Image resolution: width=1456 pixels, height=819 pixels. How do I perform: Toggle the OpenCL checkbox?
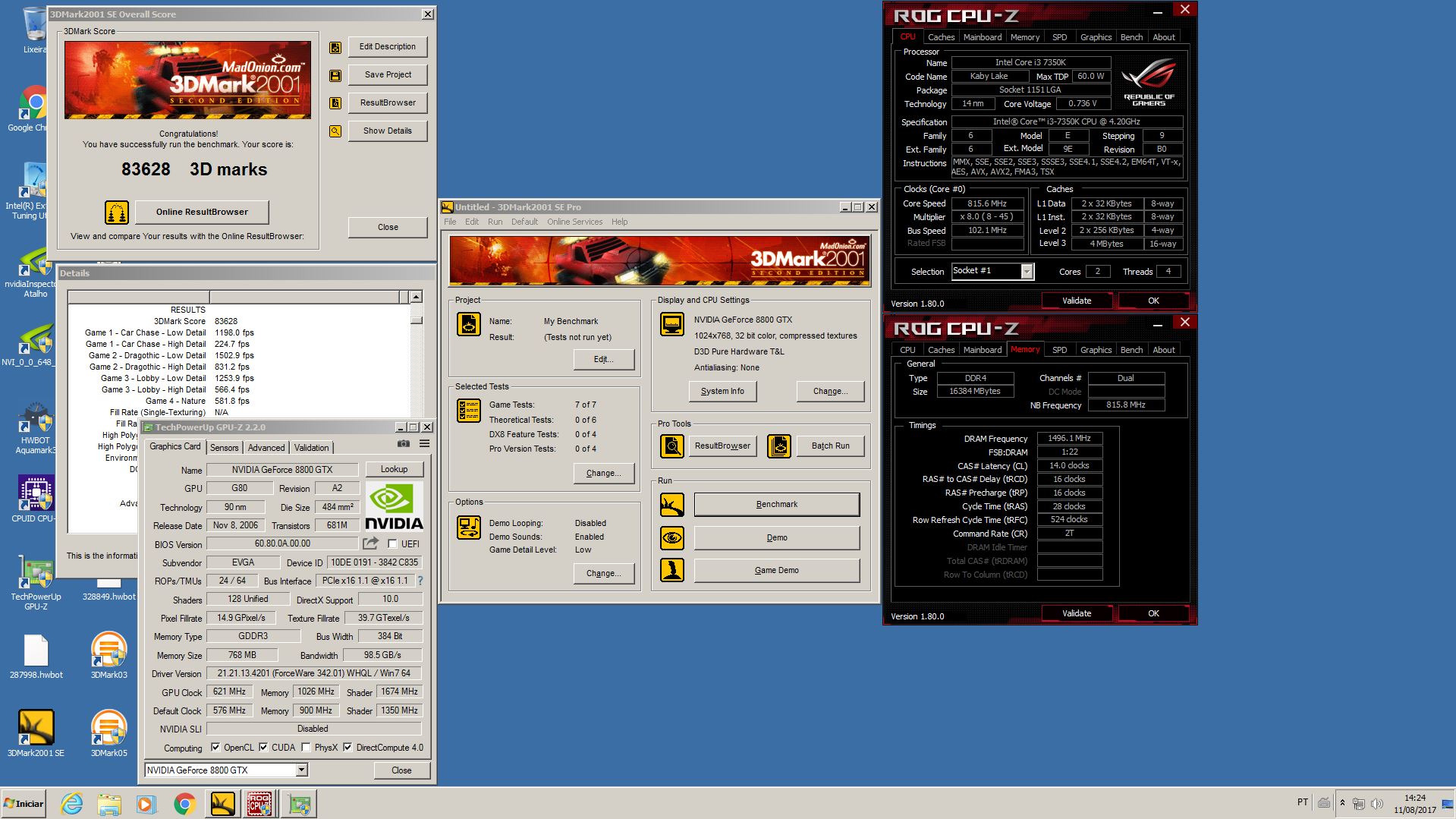click(x=215, y=748)
